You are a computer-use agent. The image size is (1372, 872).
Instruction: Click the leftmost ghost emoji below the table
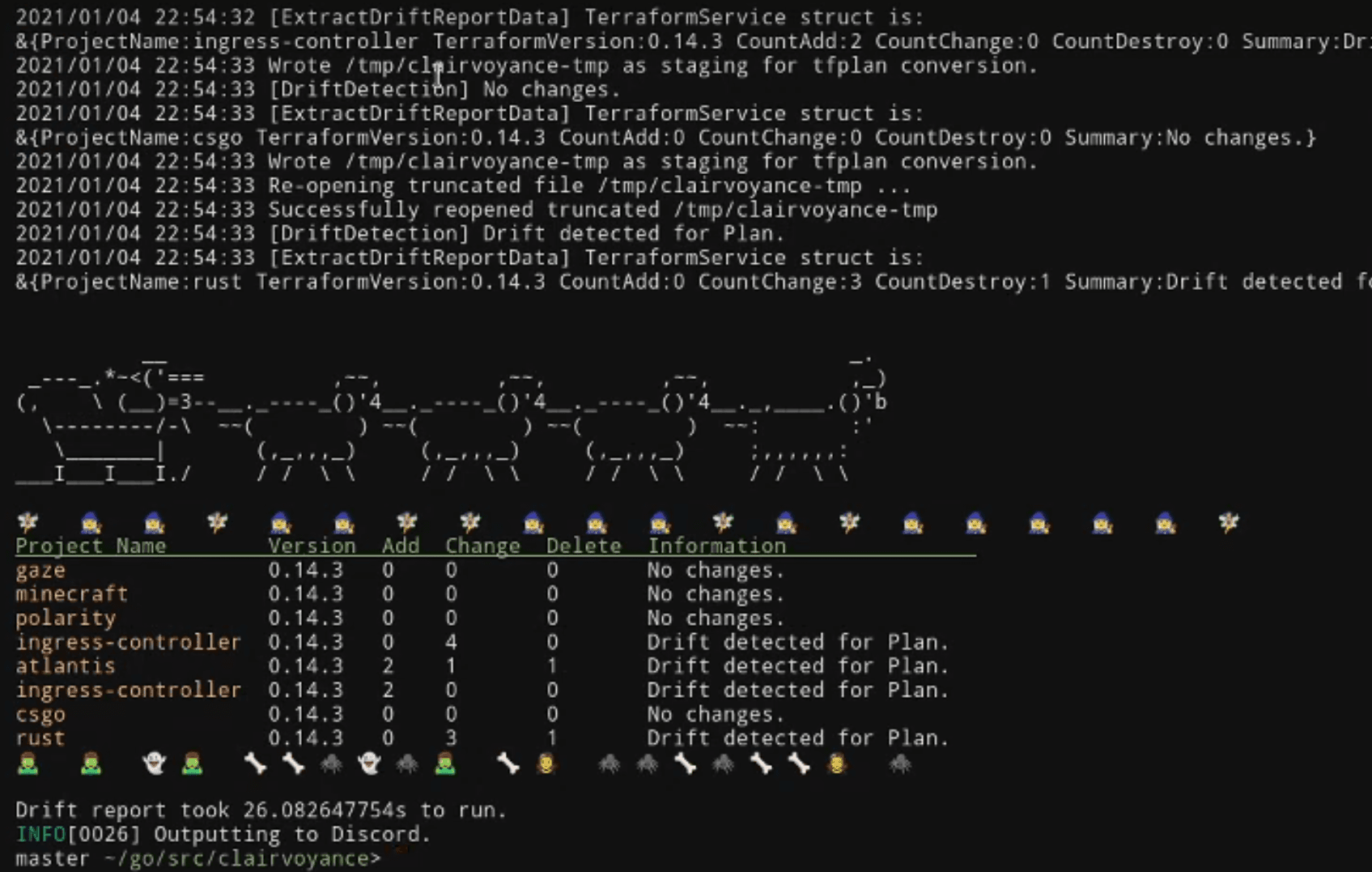pyautogui.click(x=154, y=763)
